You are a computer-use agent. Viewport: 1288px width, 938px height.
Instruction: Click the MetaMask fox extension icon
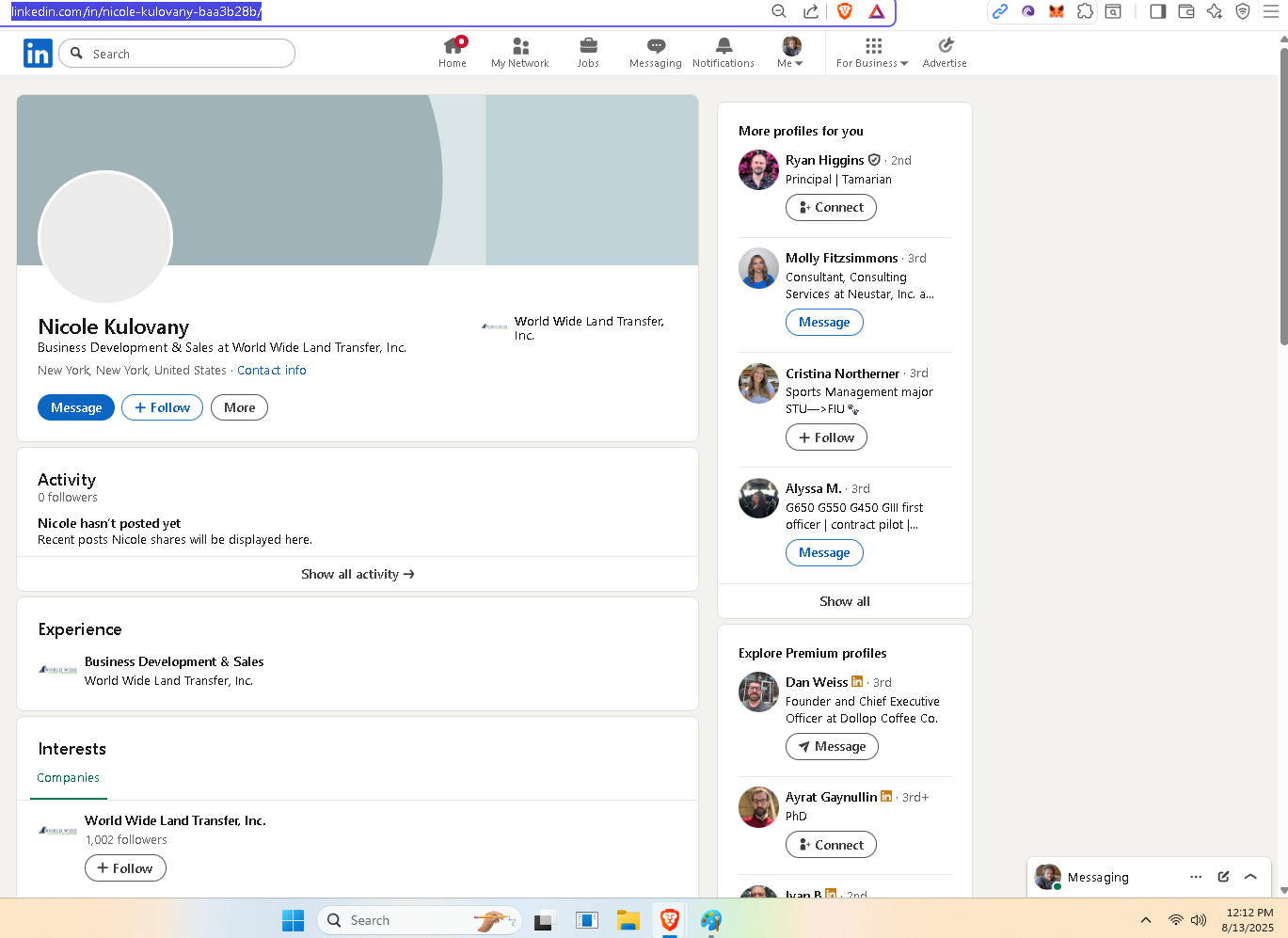[x=1057, y=11]
